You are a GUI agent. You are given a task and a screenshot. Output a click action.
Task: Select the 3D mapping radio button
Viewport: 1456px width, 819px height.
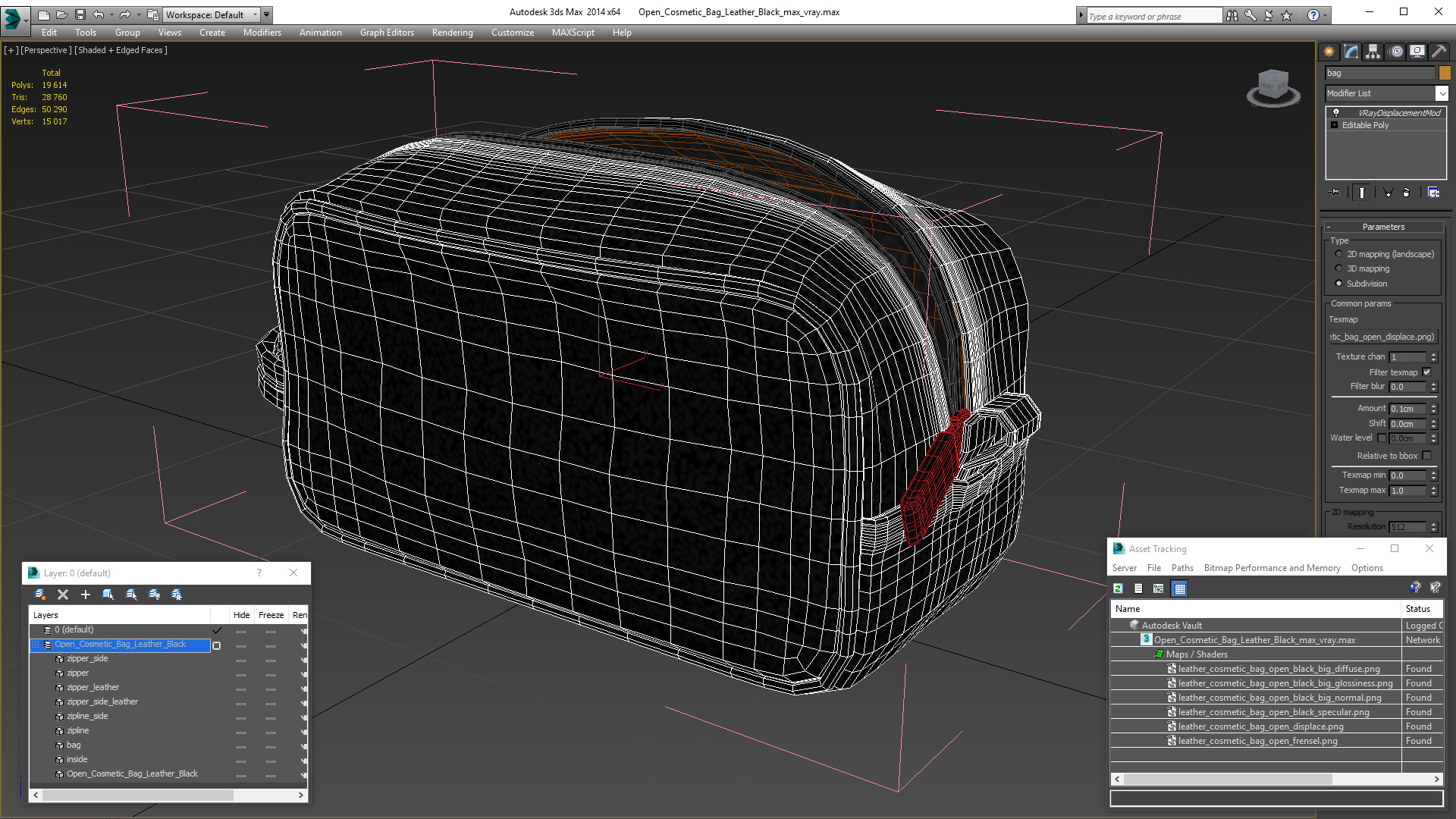point(1338,269)
